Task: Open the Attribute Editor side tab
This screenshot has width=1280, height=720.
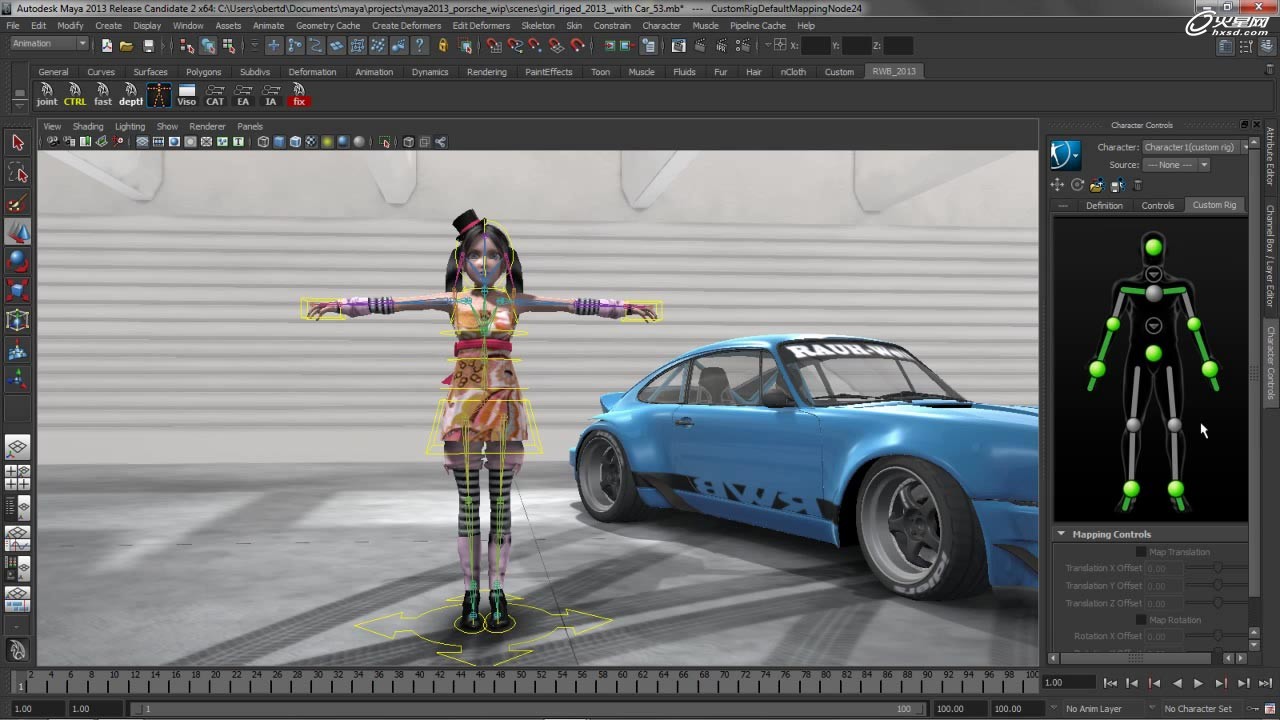Action: click(1271, 156)
